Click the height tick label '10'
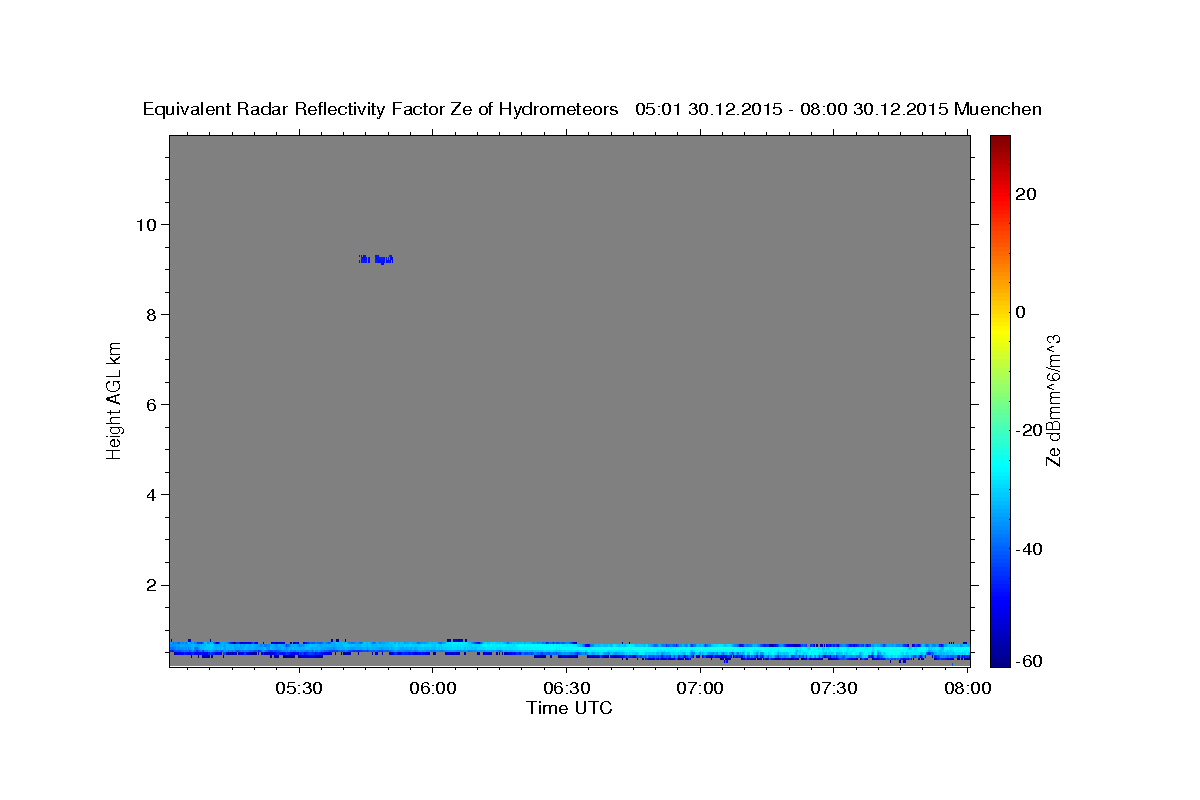 (146, 224)
